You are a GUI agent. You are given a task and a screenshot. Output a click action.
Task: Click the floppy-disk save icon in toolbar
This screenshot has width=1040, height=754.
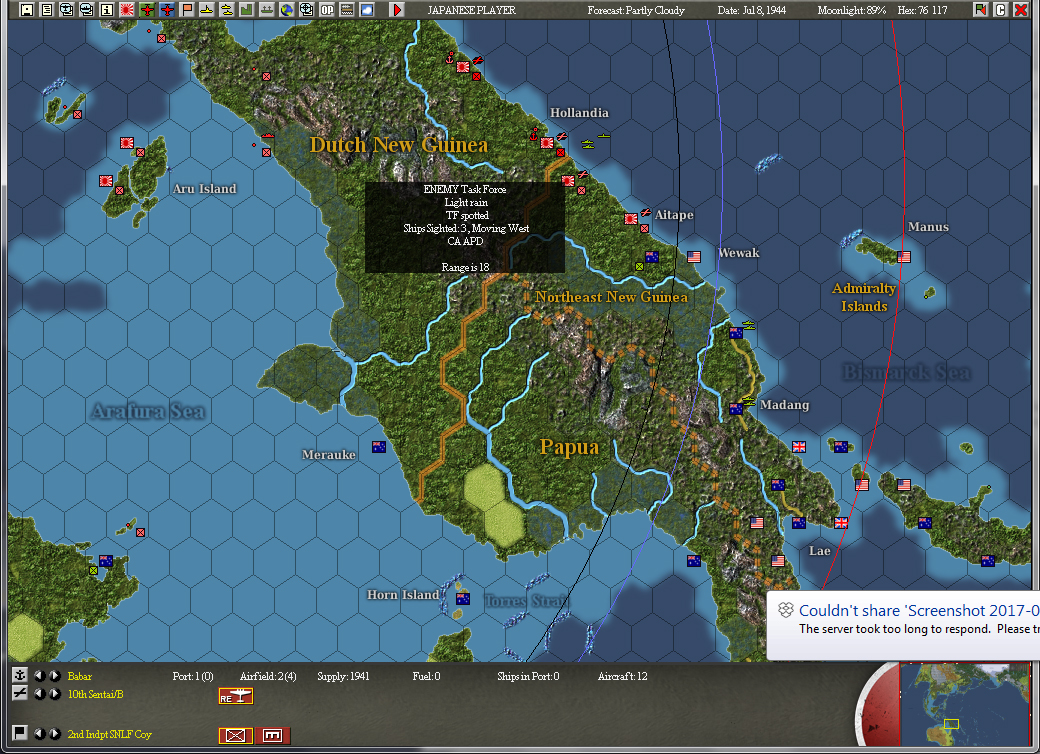pos(27,9)
